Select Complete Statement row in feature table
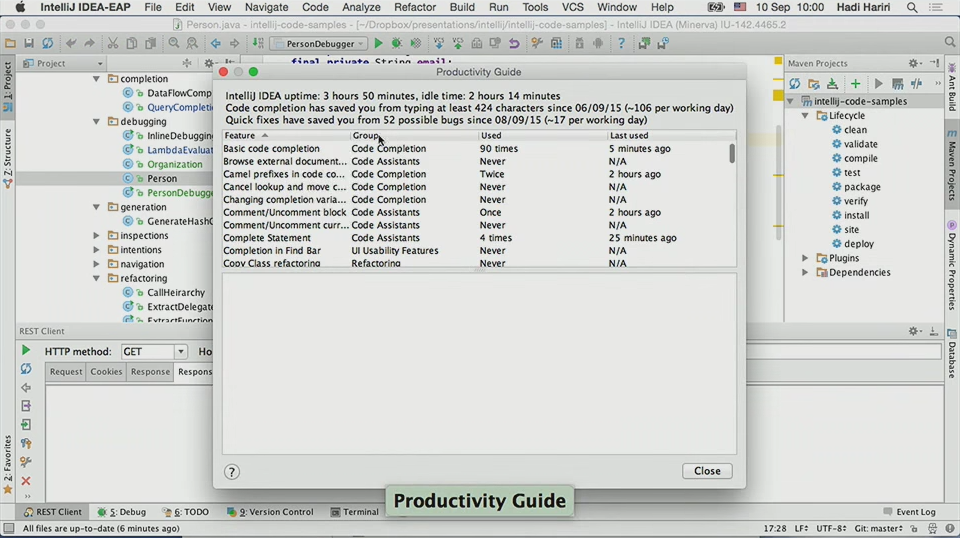 tap(479, 238)
